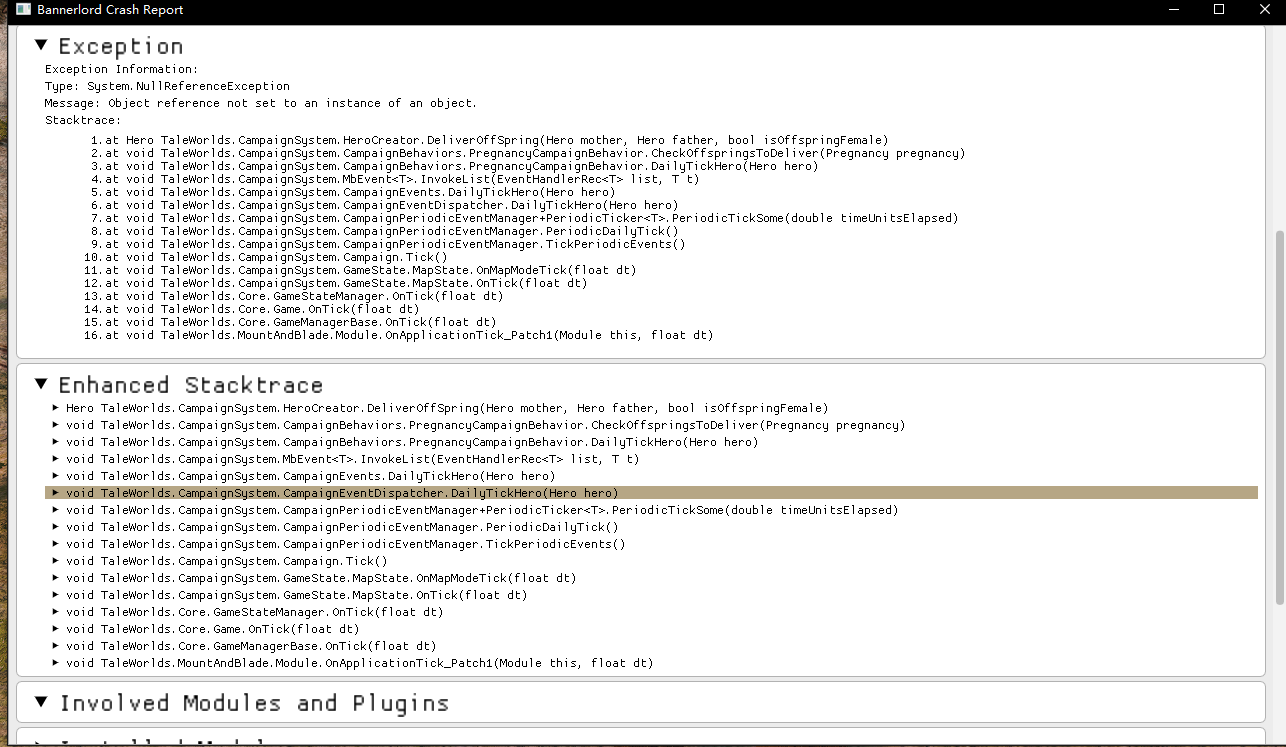This screenshot has height=747, width=1286.
Task: Expand GameManagerBase.OnTick enhanced row
Action: [56, 646]
